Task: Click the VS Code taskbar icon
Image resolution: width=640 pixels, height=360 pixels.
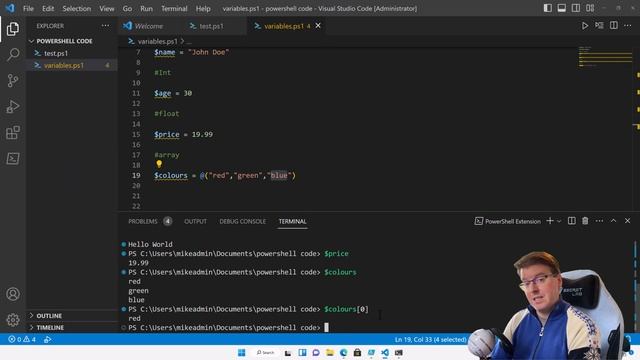Action: tap(385, 353)
